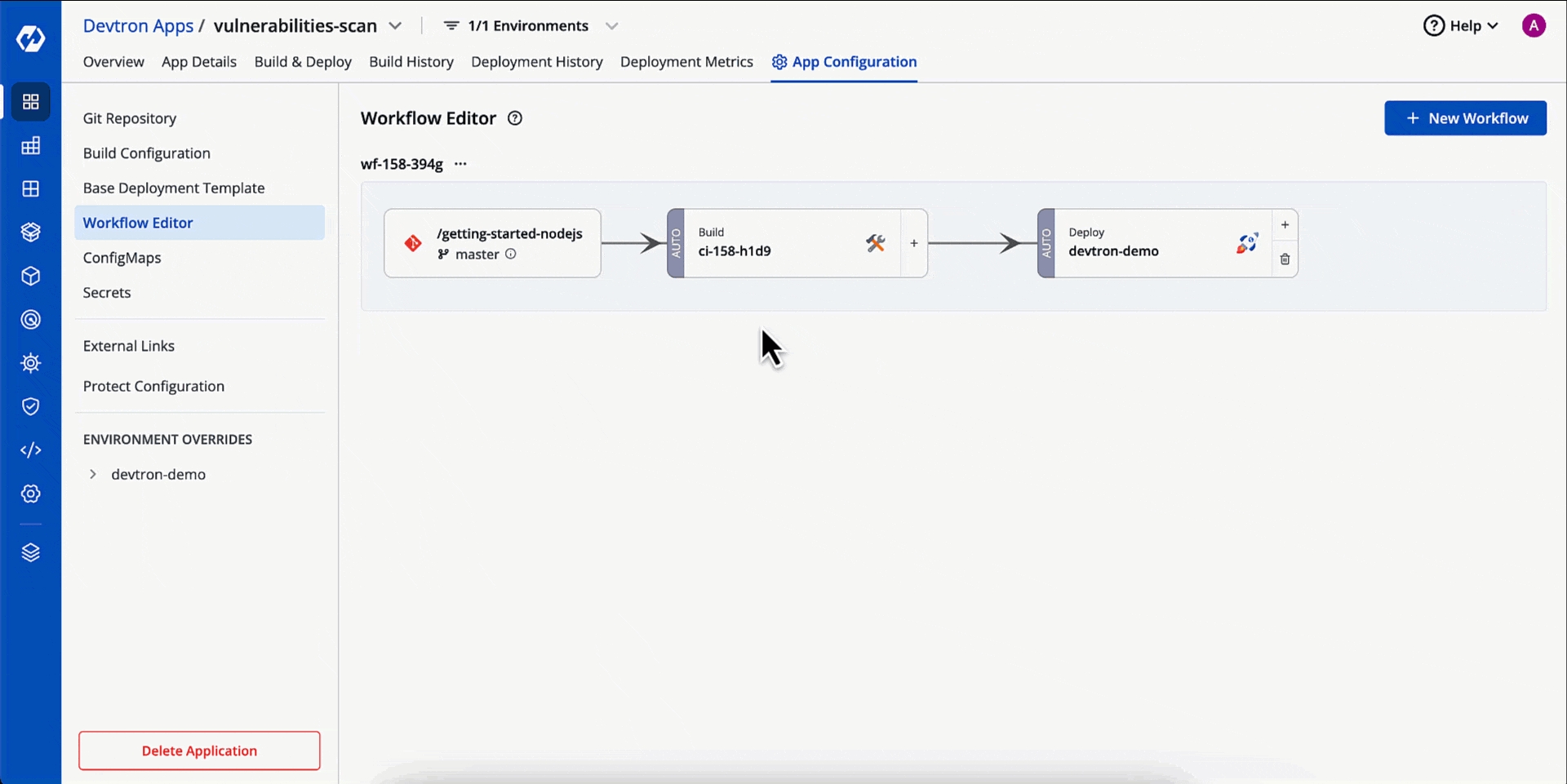Open Base Deployment Template settings
1567x784 pixels.
pos(174,188)
